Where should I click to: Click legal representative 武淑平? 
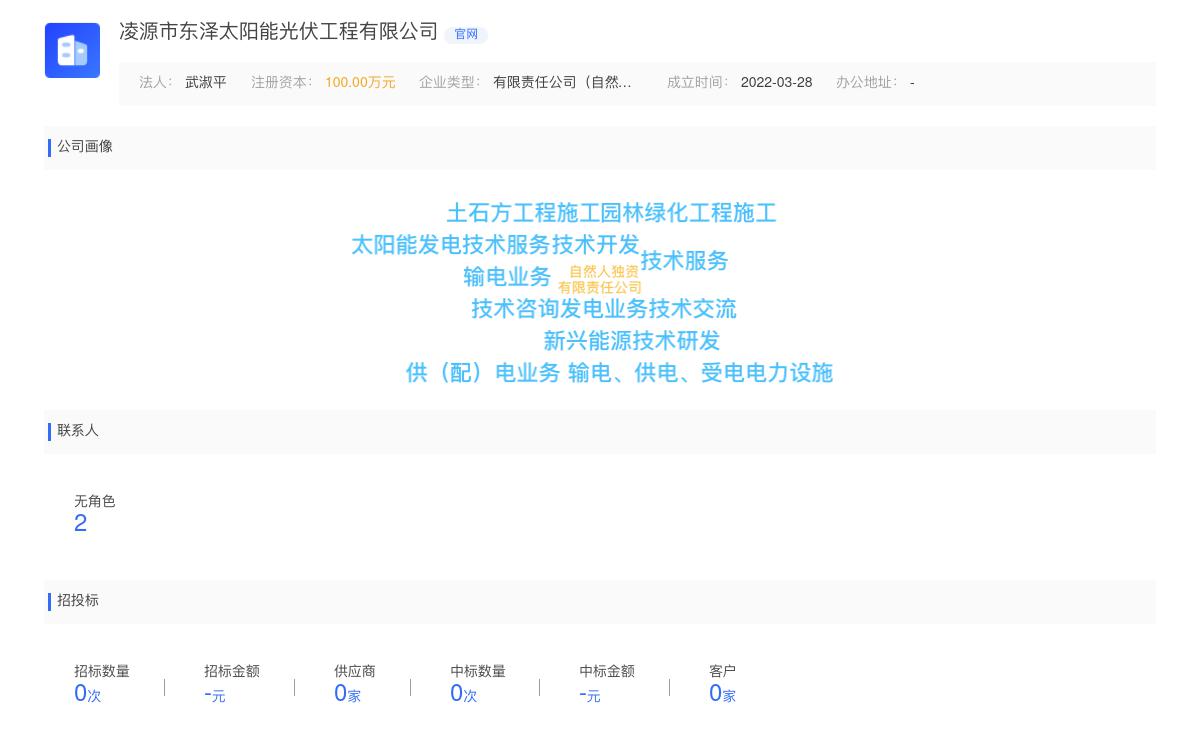coord(206,83)
